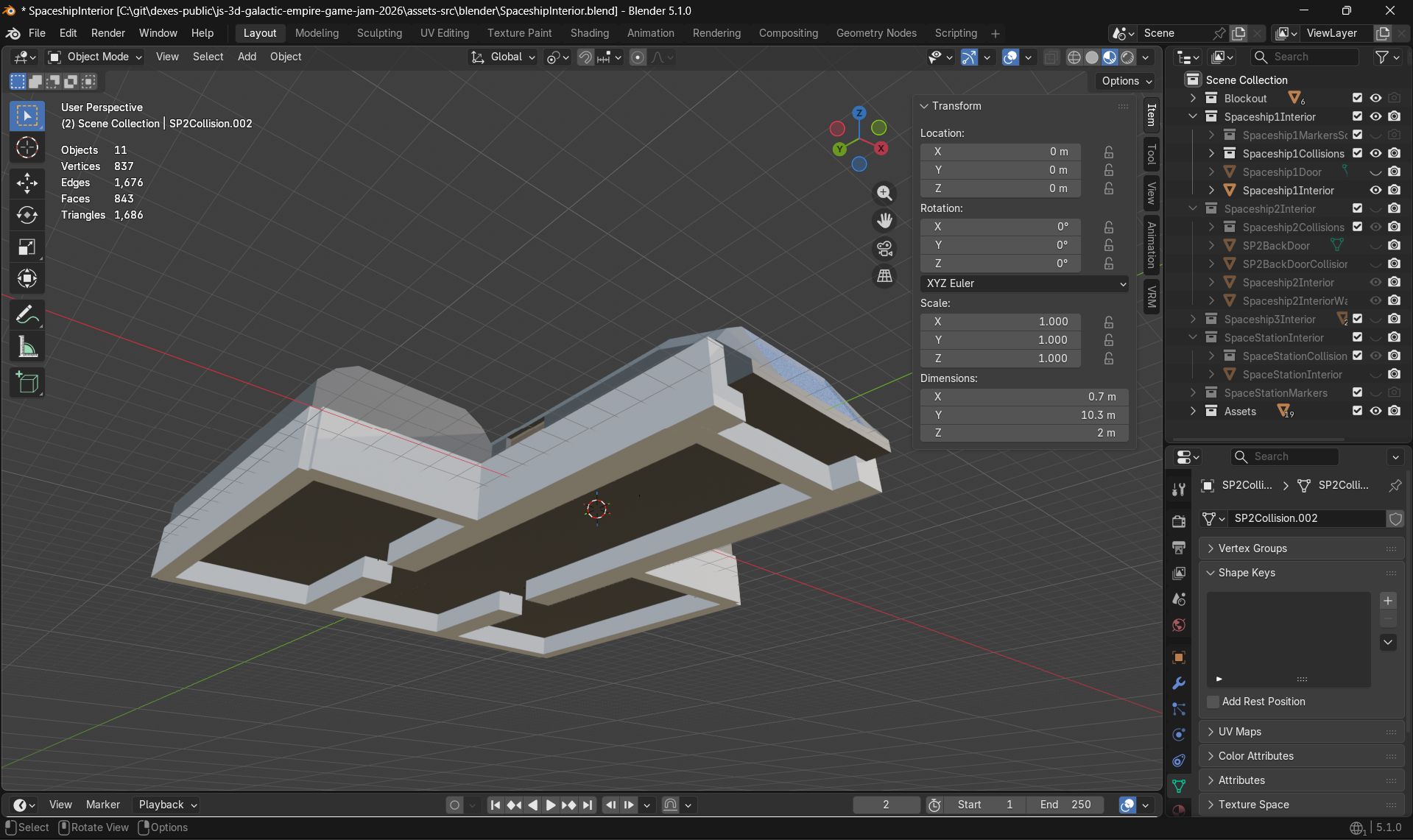1413x840 pixels.
Task: Select the Rotate tool
Action: [27, 215]
